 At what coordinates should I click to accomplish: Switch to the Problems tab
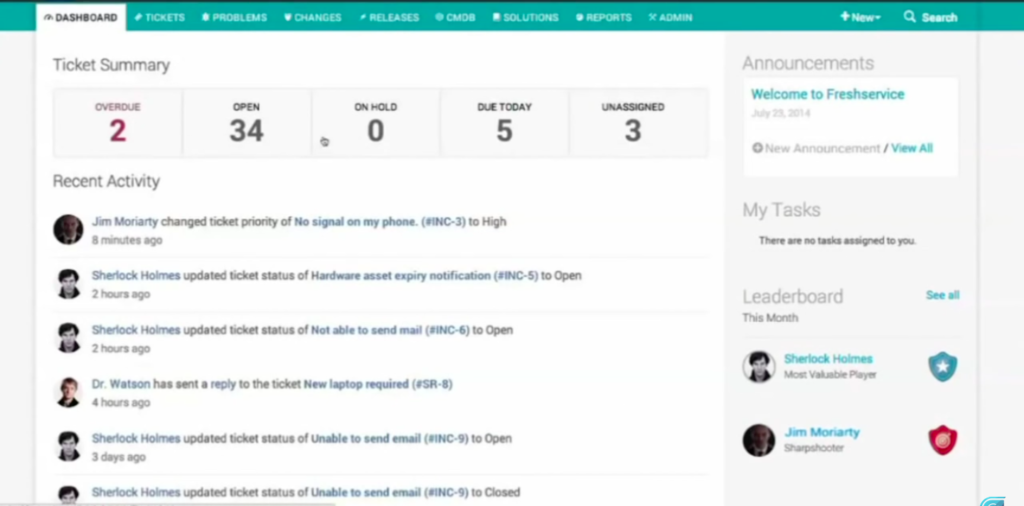click(234, 18)
